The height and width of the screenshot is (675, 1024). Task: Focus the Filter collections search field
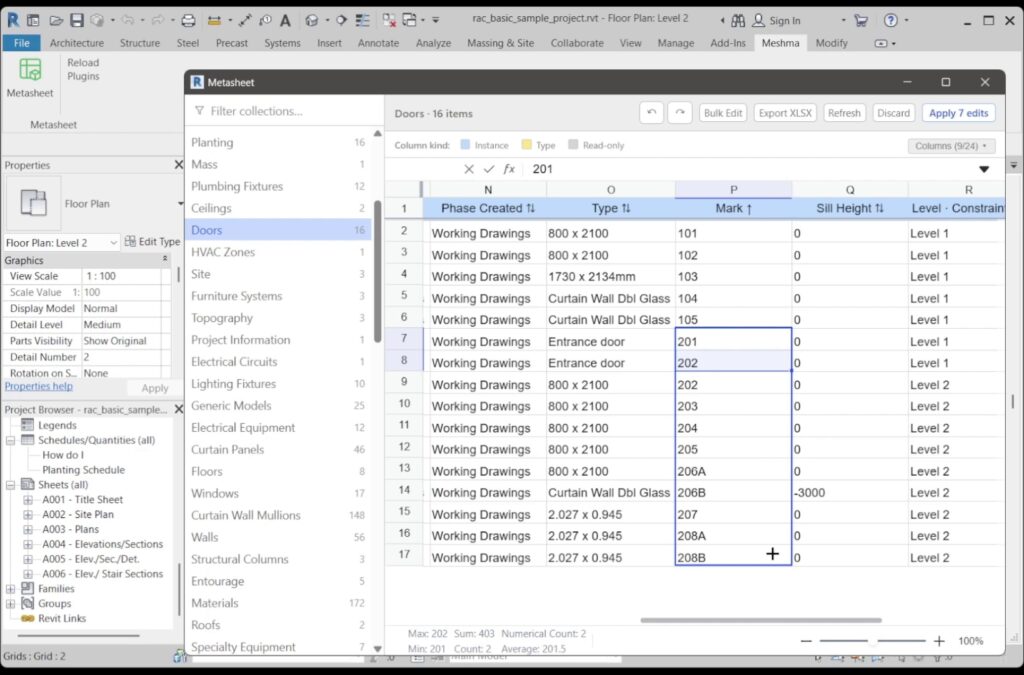click(285, 111)
